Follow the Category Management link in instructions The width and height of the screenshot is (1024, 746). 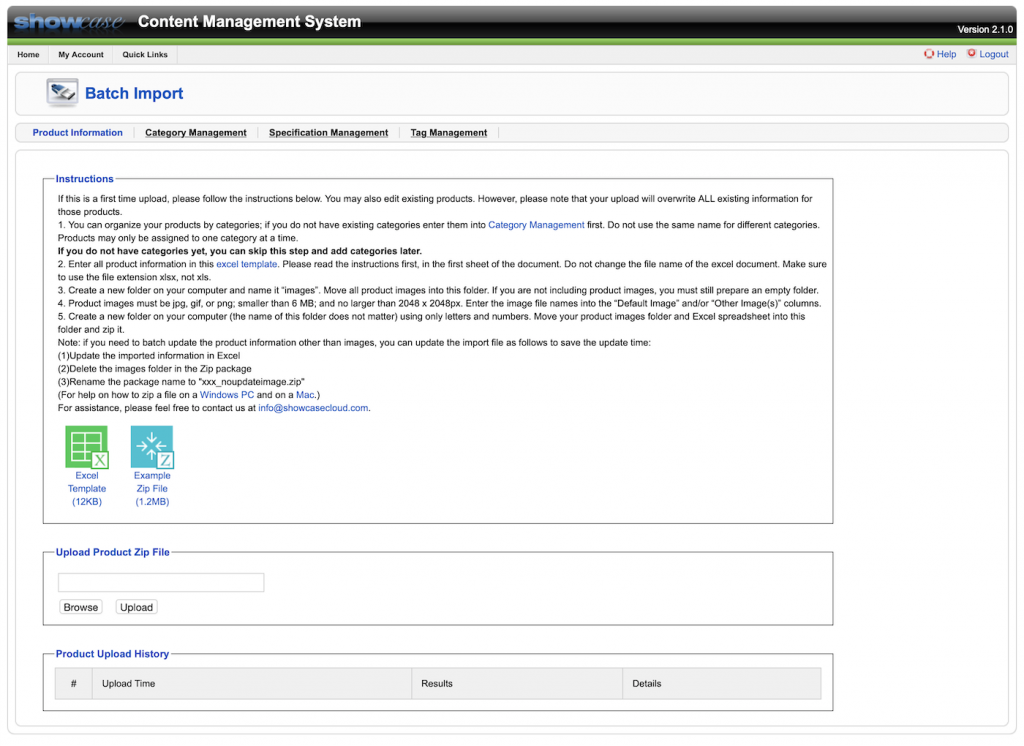536,225
